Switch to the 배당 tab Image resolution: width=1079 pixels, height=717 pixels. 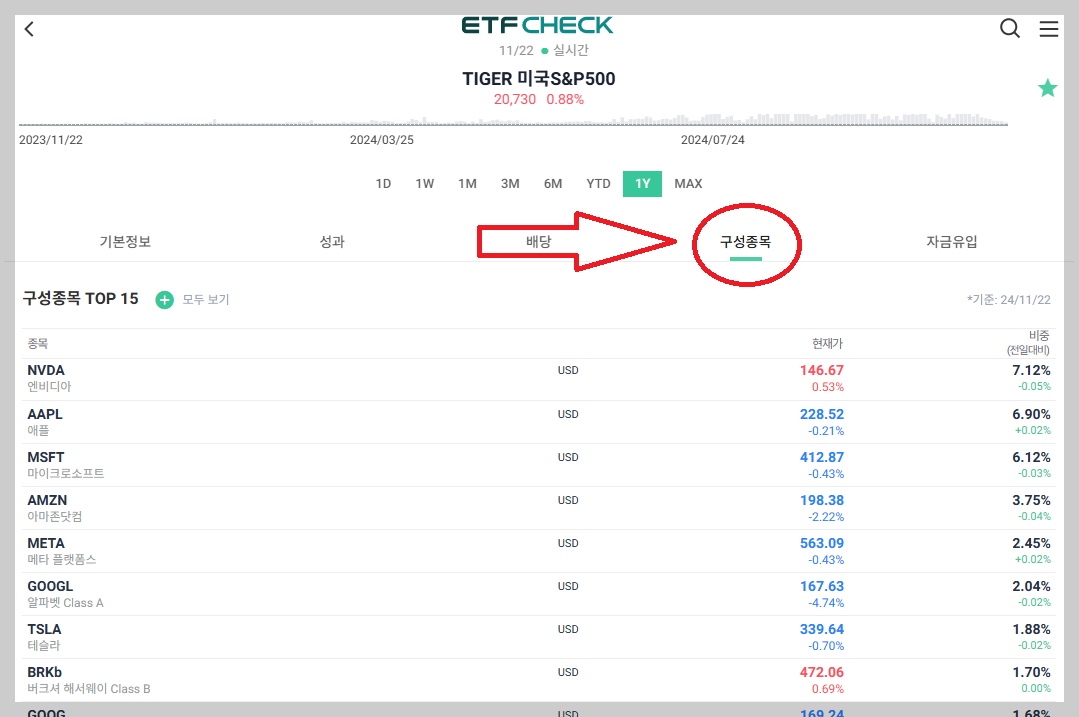coord(539,242)
